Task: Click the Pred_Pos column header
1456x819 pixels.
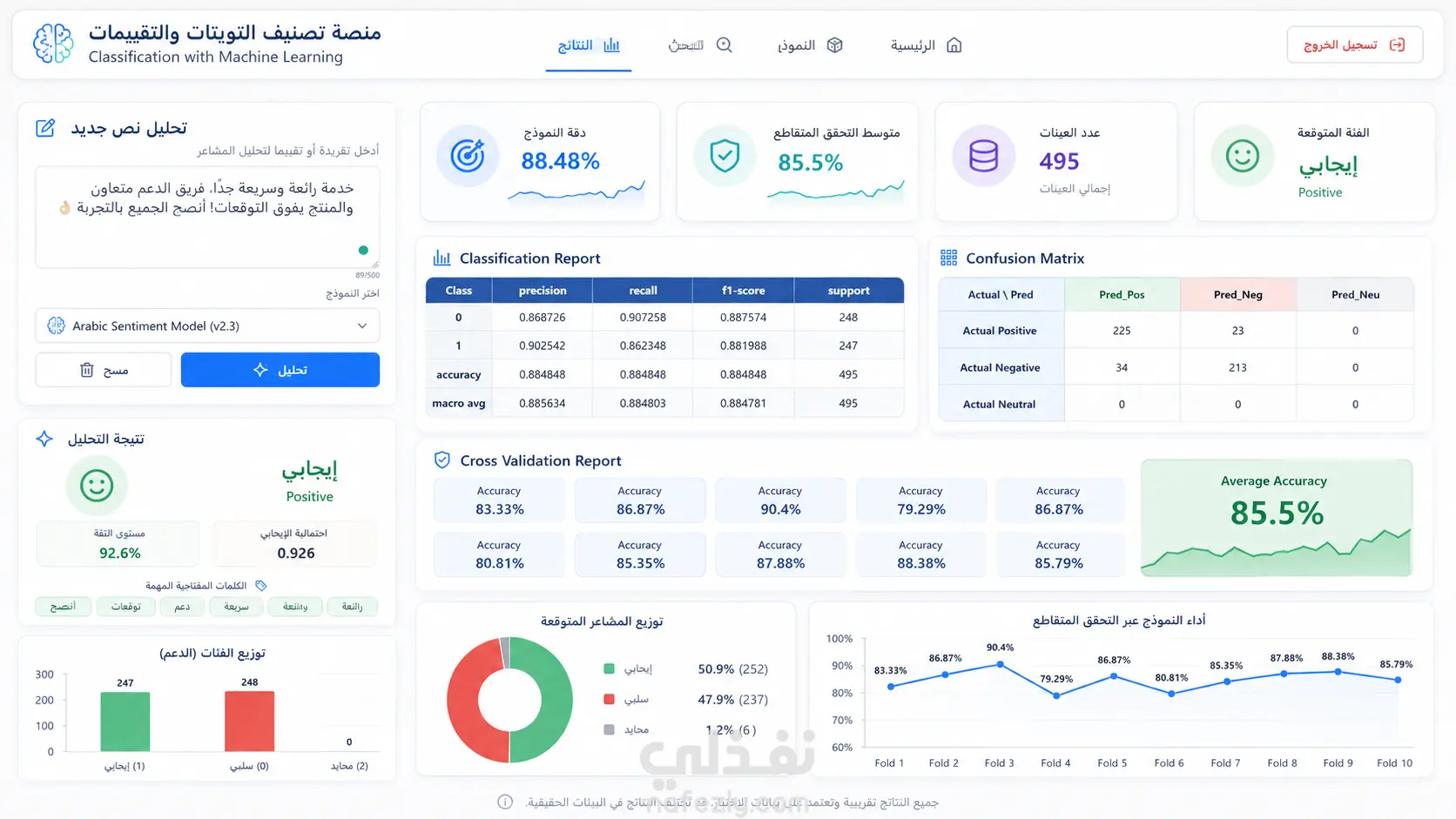Action: click(x=1122, y=294)
